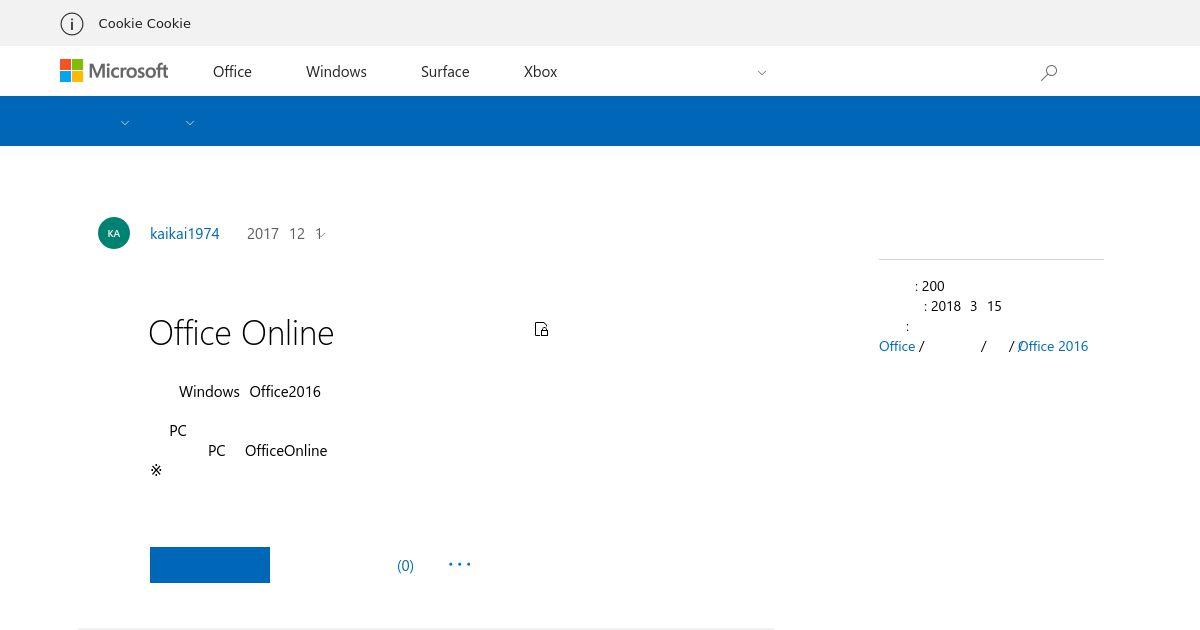Click the KA user avatar
Viewport: 1200px width, 630px height.
[114, 233]
